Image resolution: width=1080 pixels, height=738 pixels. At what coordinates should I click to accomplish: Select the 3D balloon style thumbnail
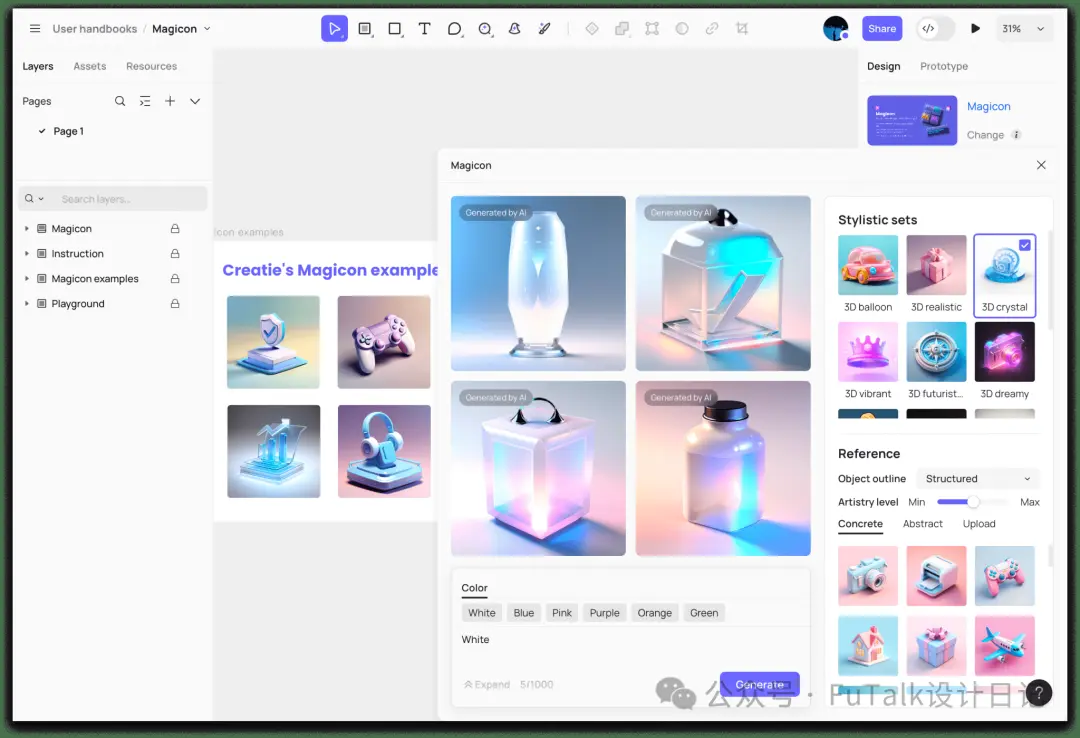868,265
